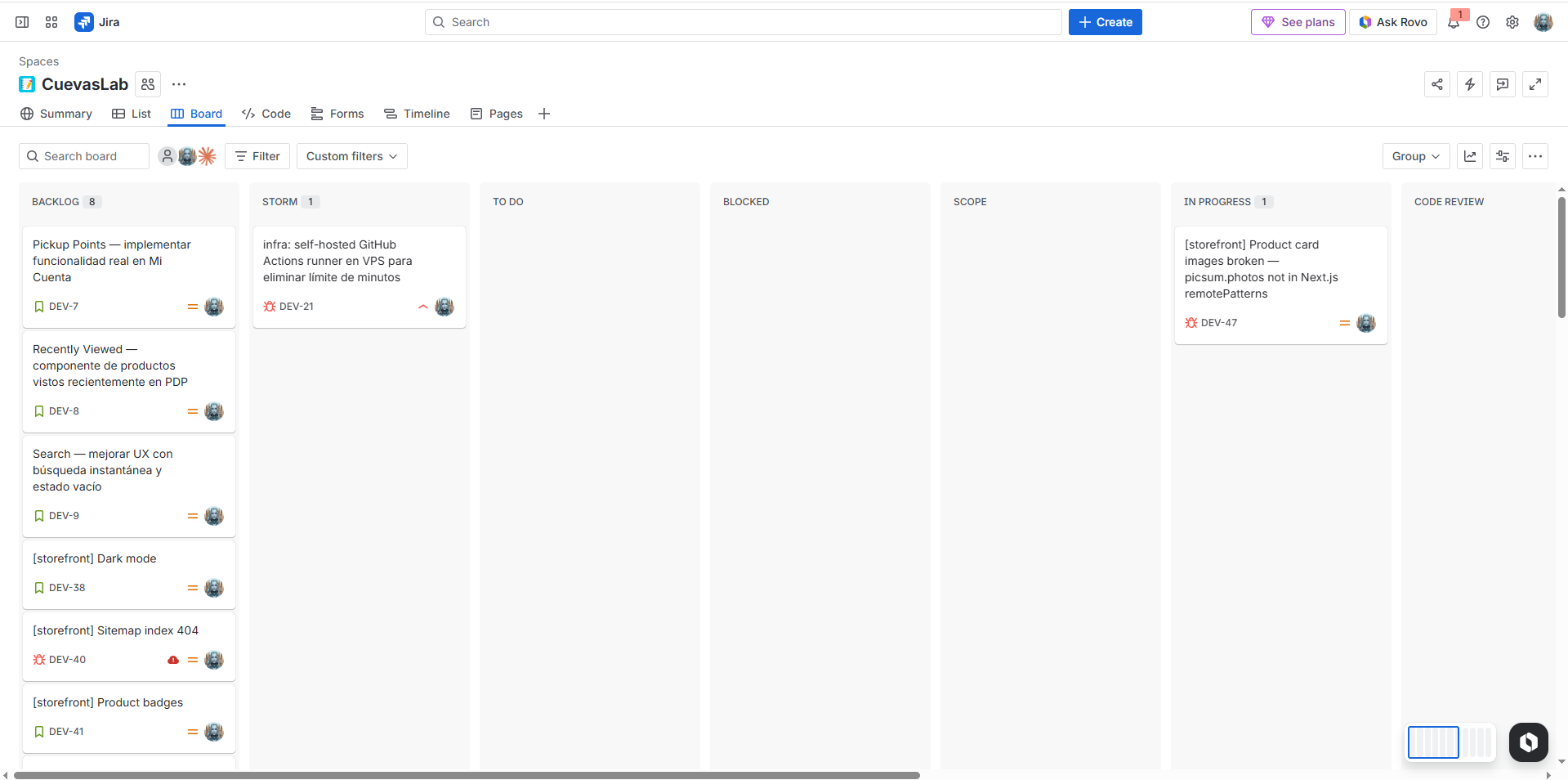Open the notifications bell

pyautogui.click(x=1454, y=22)
